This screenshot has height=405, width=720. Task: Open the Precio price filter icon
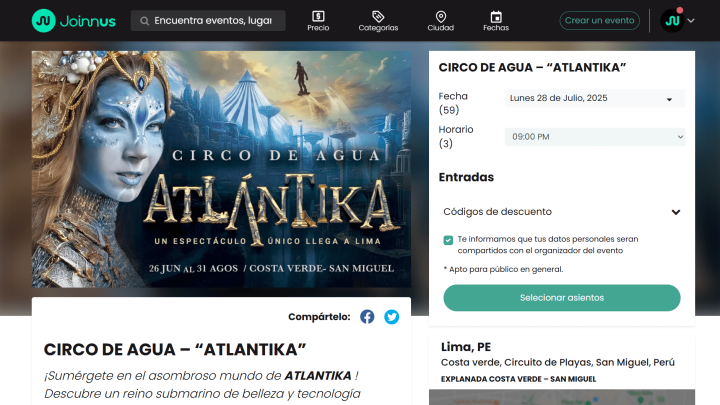click(x=318, y=17)
